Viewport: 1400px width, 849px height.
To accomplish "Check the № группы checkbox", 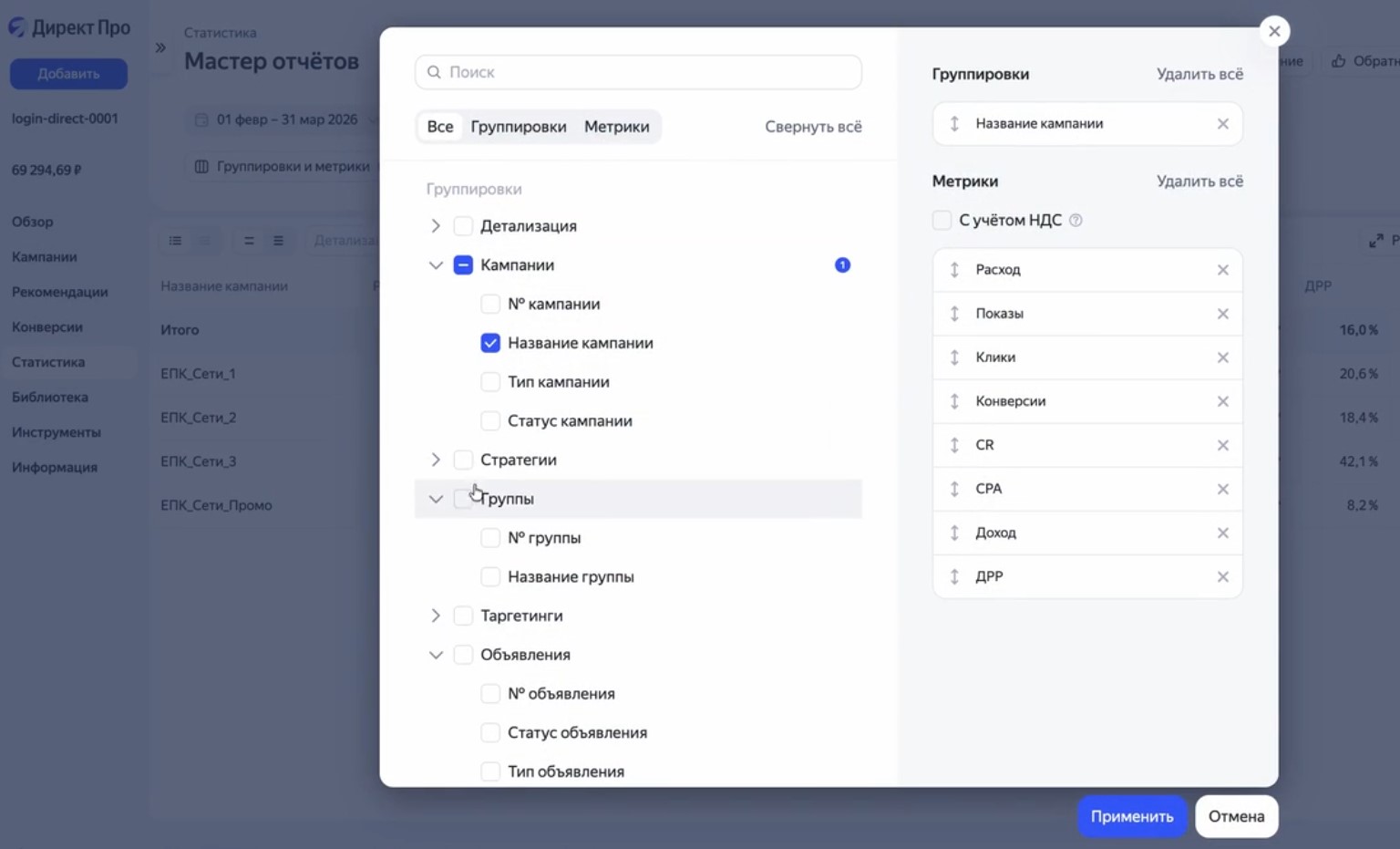I will click(490, 538).
